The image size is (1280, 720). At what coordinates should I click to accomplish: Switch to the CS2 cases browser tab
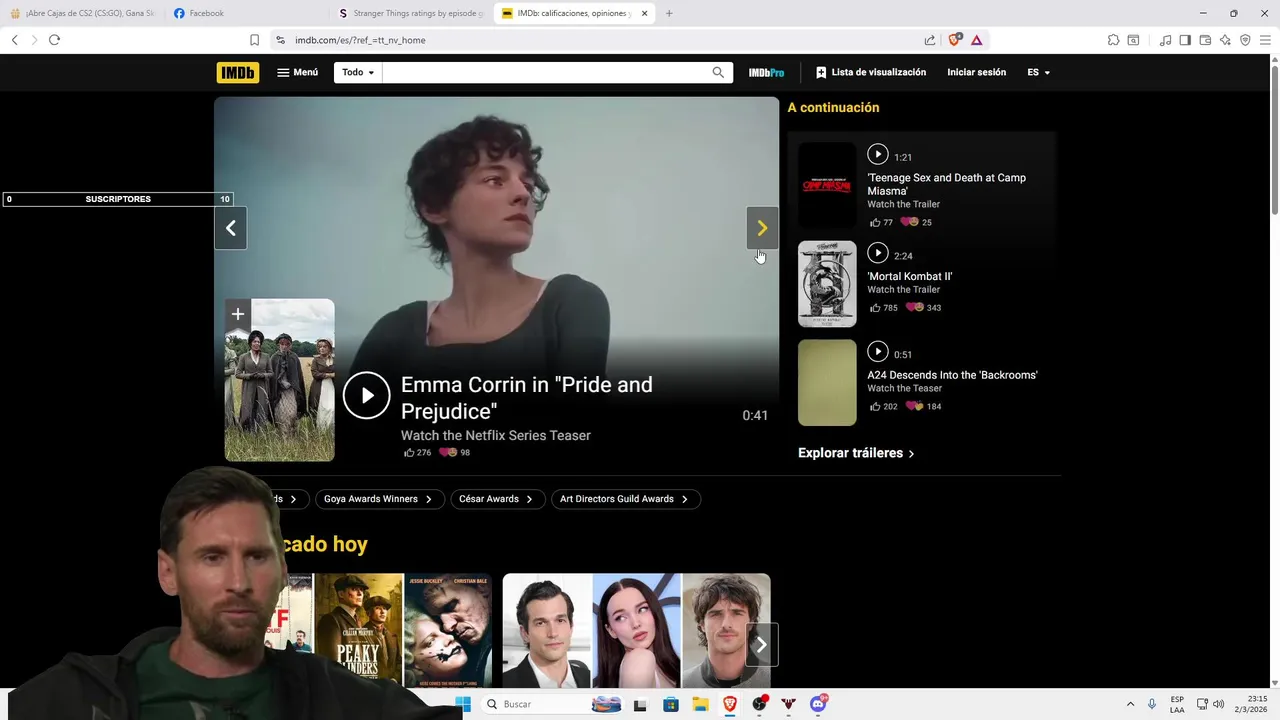(82, 13)
